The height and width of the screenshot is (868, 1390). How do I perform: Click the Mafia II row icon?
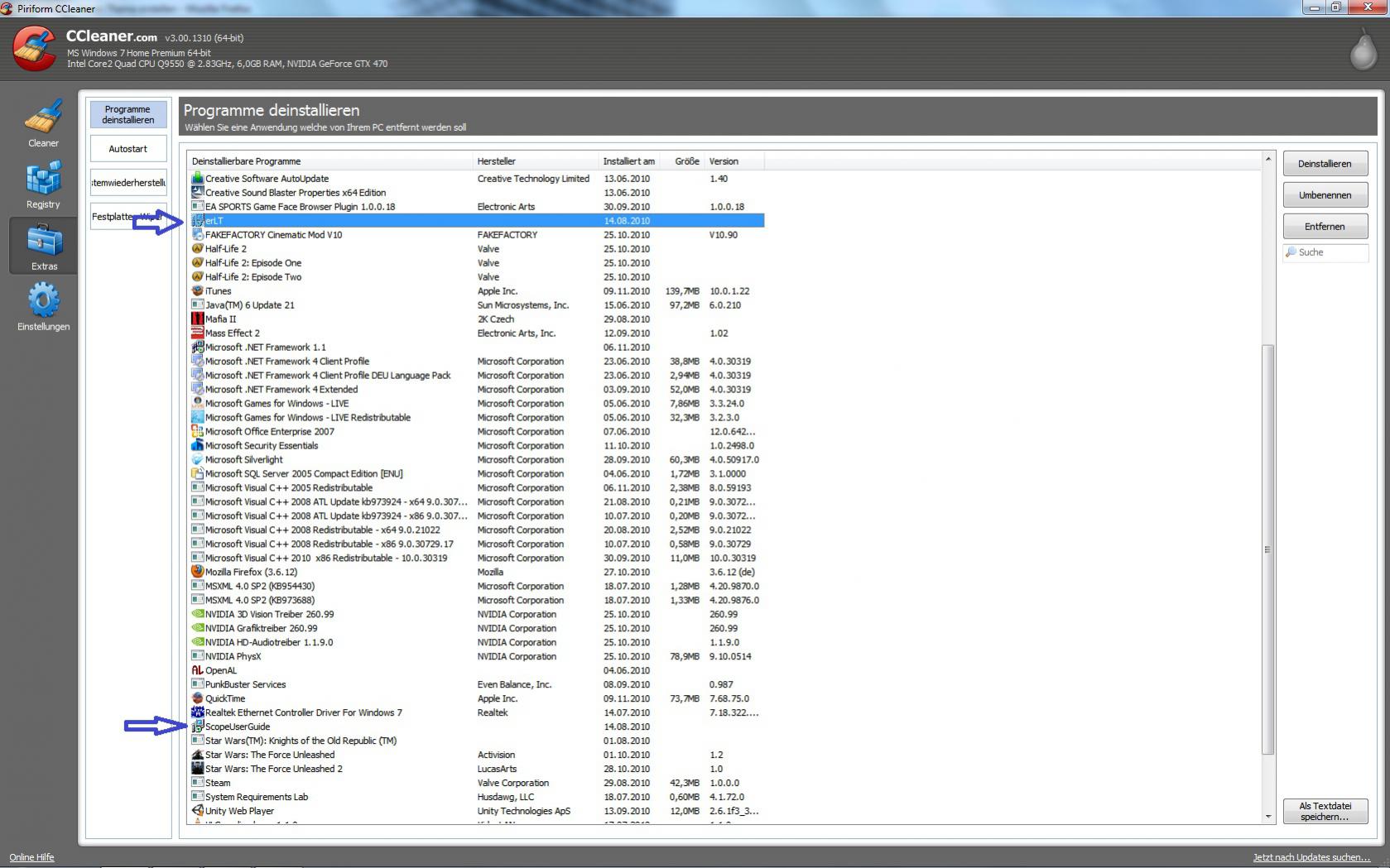[x=197, y=319]
